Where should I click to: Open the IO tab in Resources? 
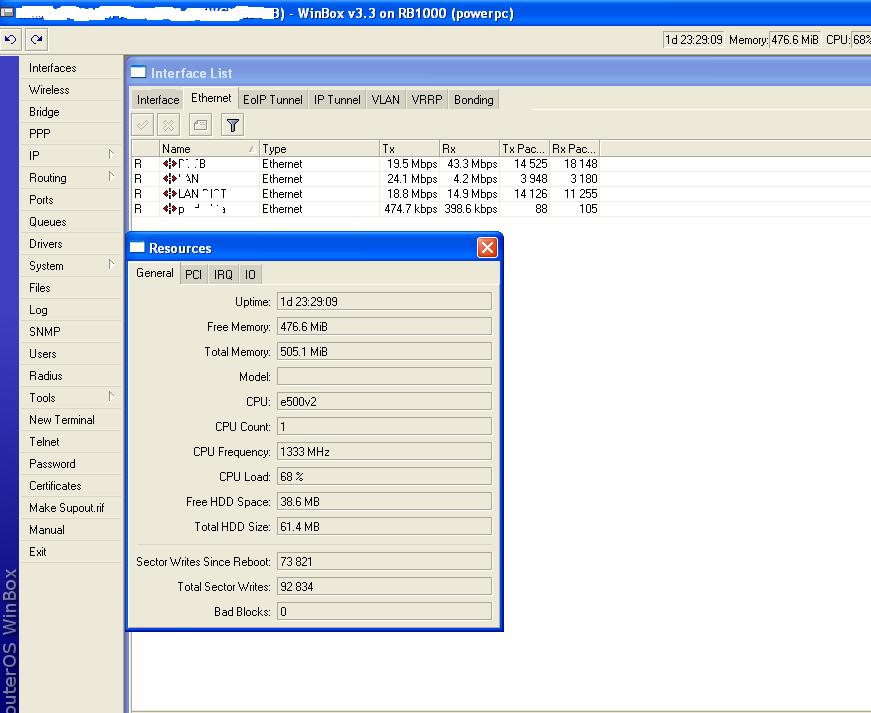point(251,275)
